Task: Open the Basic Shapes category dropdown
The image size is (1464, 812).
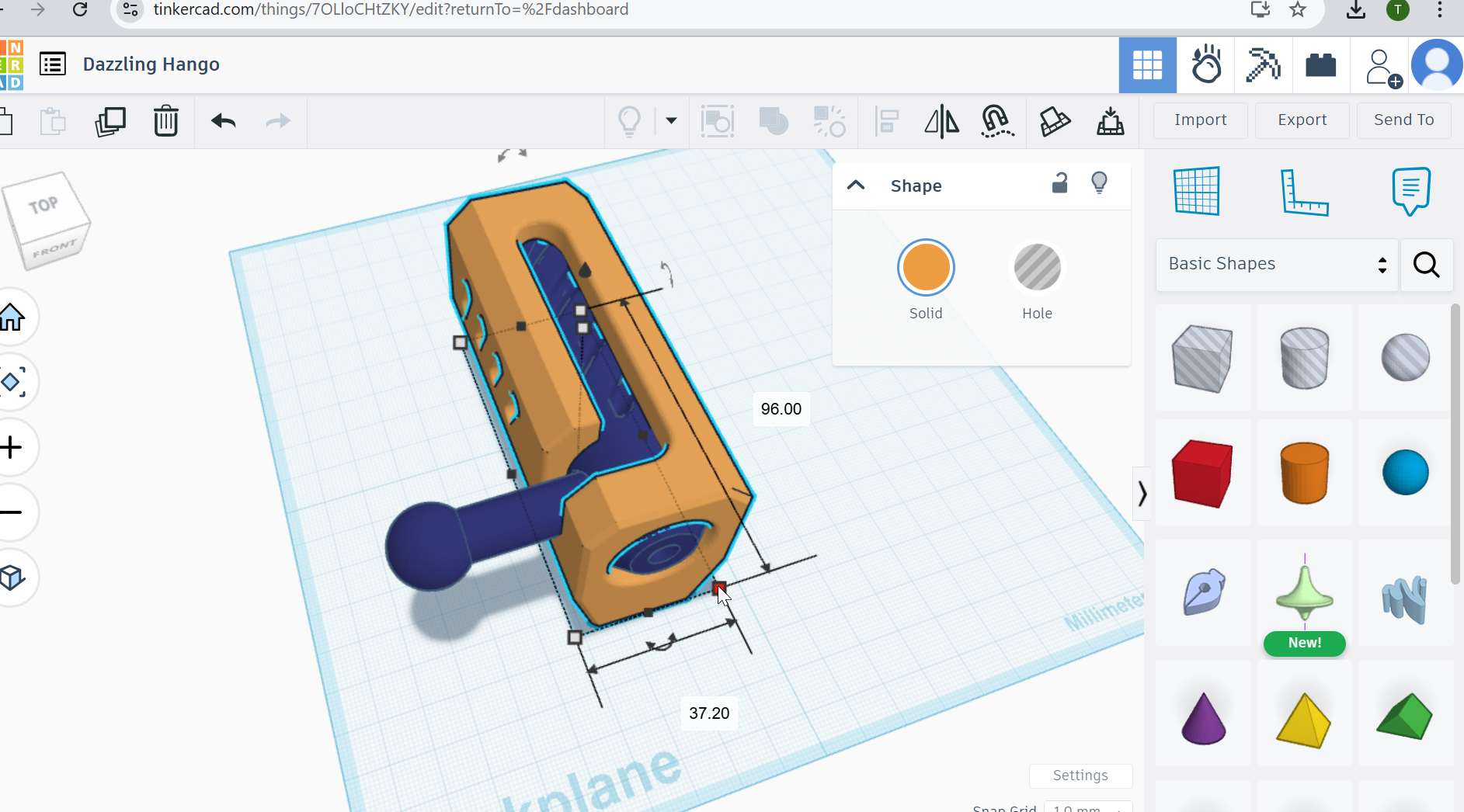Action: [x=1276, y=265]
